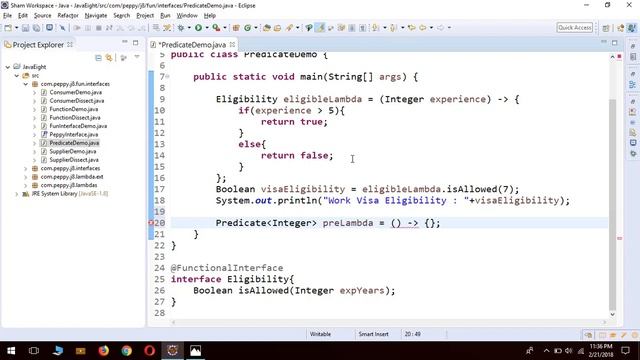Collapse the src folder node
640x360 pixels.
(x=17, y=76)
